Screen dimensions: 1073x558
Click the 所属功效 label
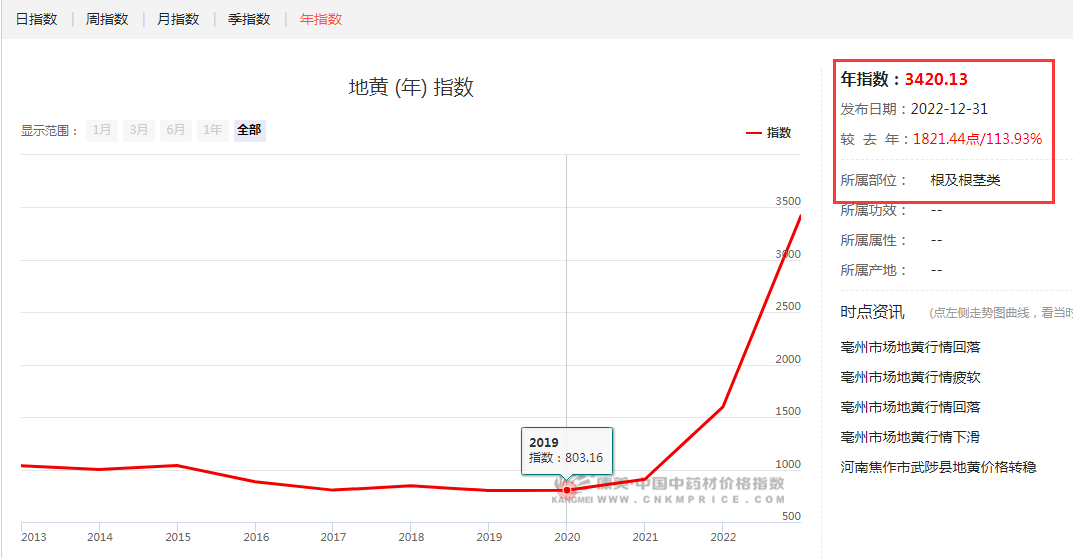[874, 210]
